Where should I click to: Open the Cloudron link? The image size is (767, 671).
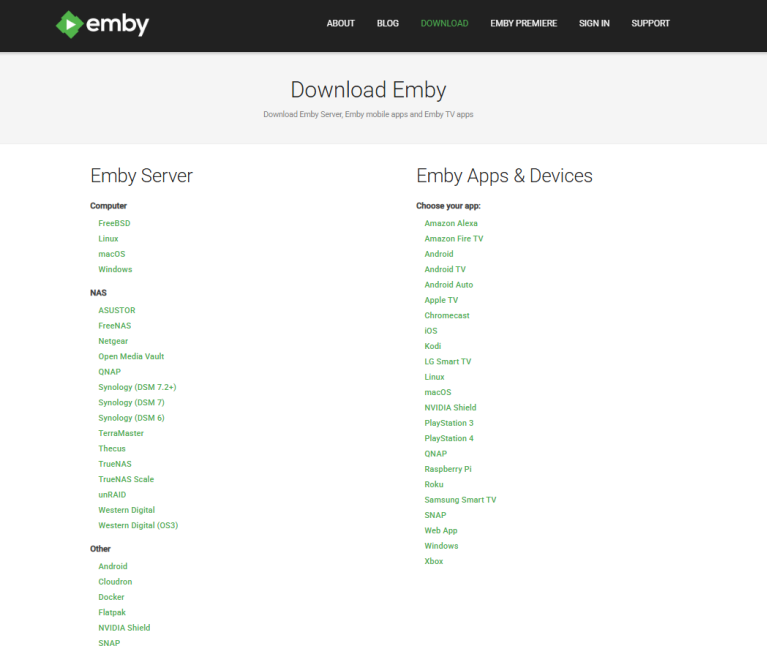115,582
